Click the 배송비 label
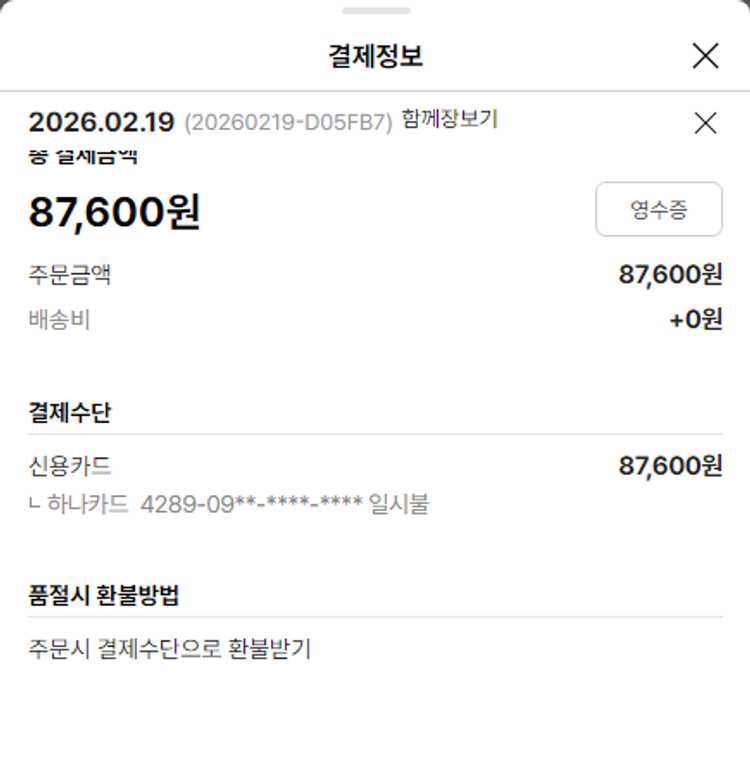This screenshot has width=750, height=769. coord(59,320)
